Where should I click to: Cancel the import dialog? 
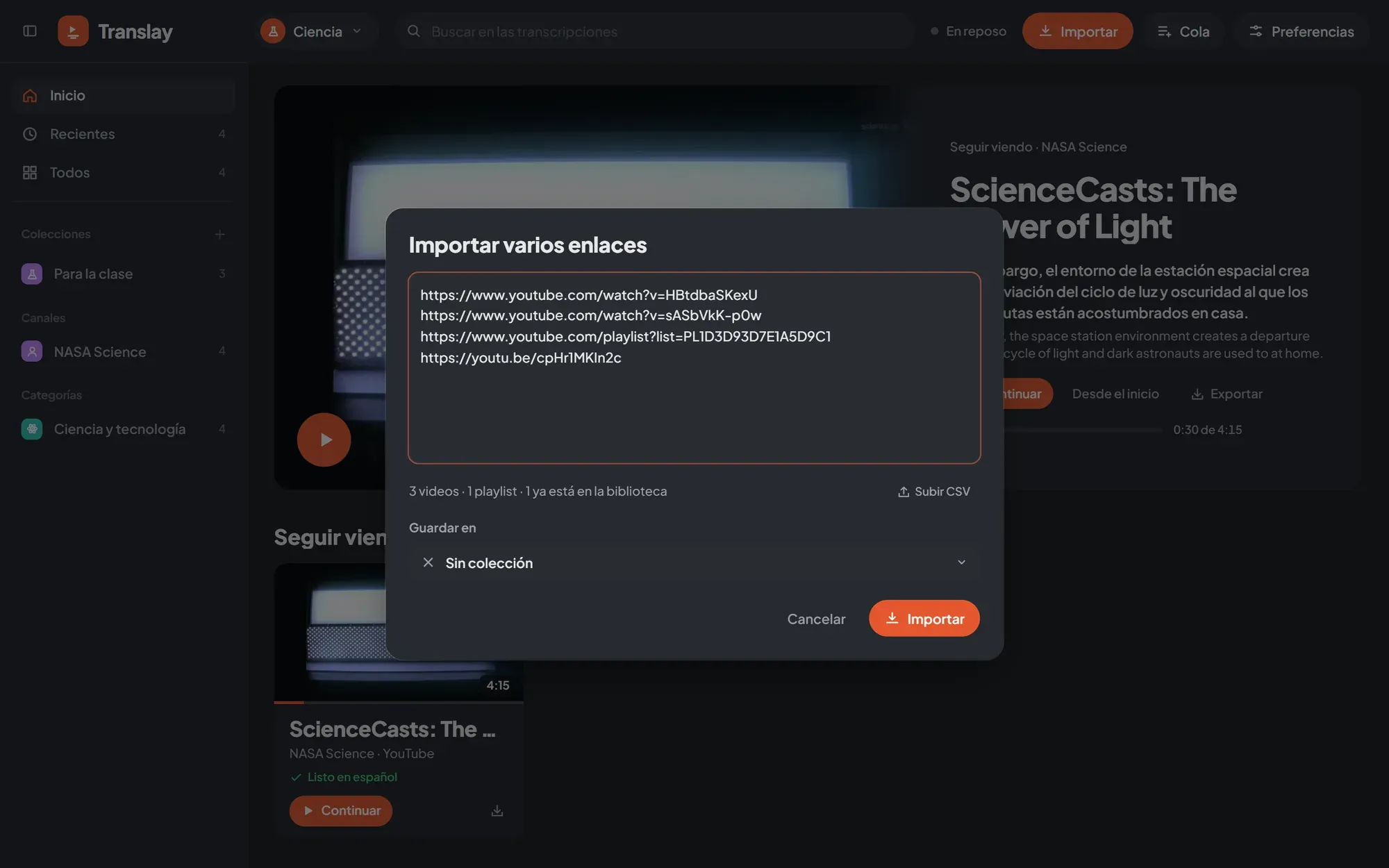click(816, 619)
